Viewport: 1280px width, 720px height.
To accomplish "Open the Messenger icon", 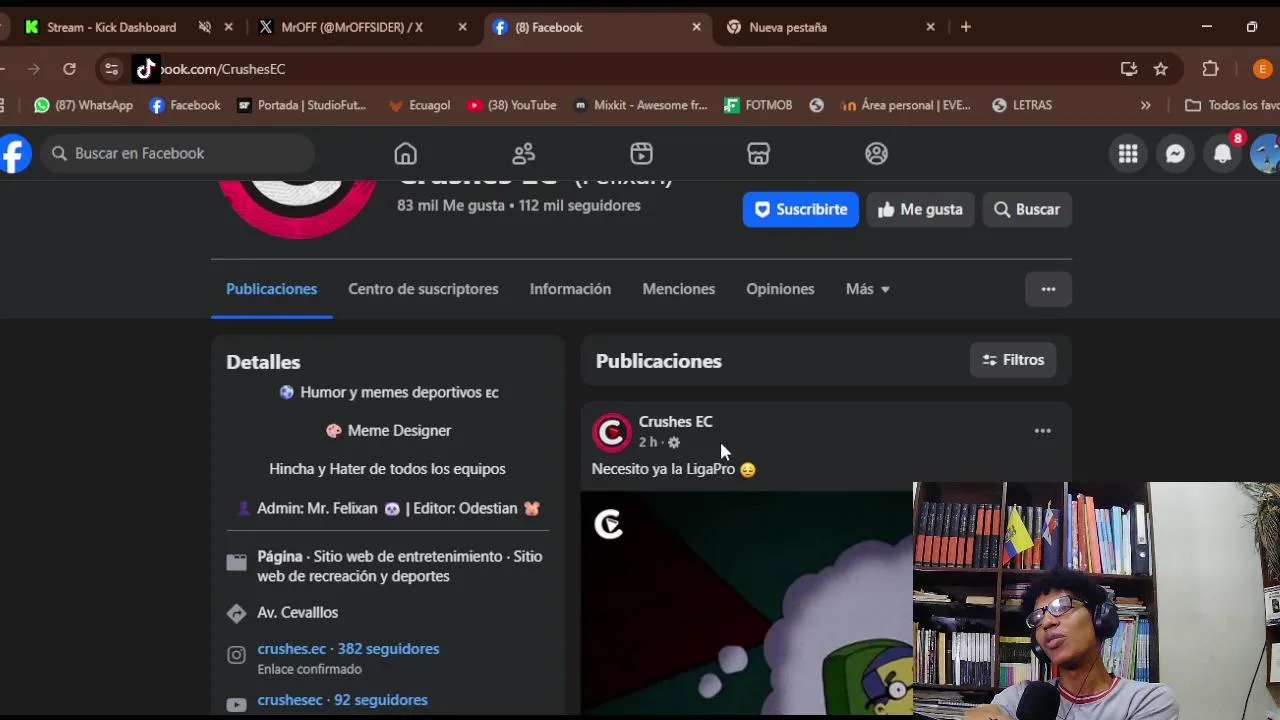I will (1175, 153).
